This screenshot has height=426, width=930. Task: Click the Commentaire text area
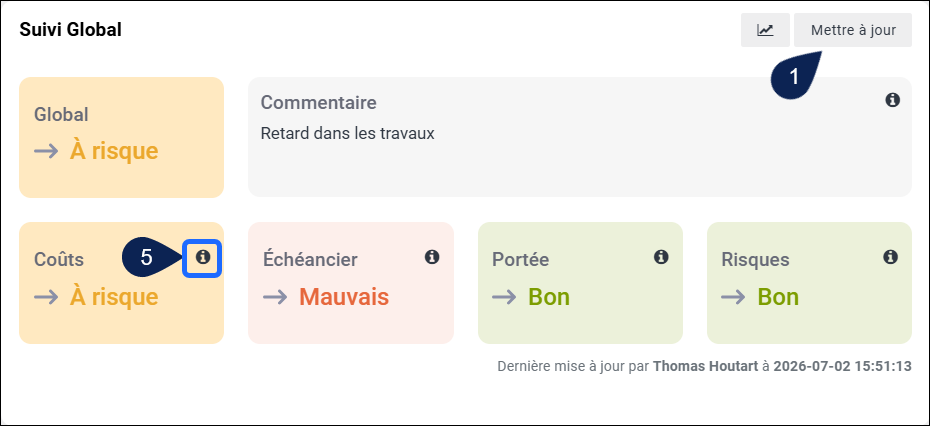579,137
